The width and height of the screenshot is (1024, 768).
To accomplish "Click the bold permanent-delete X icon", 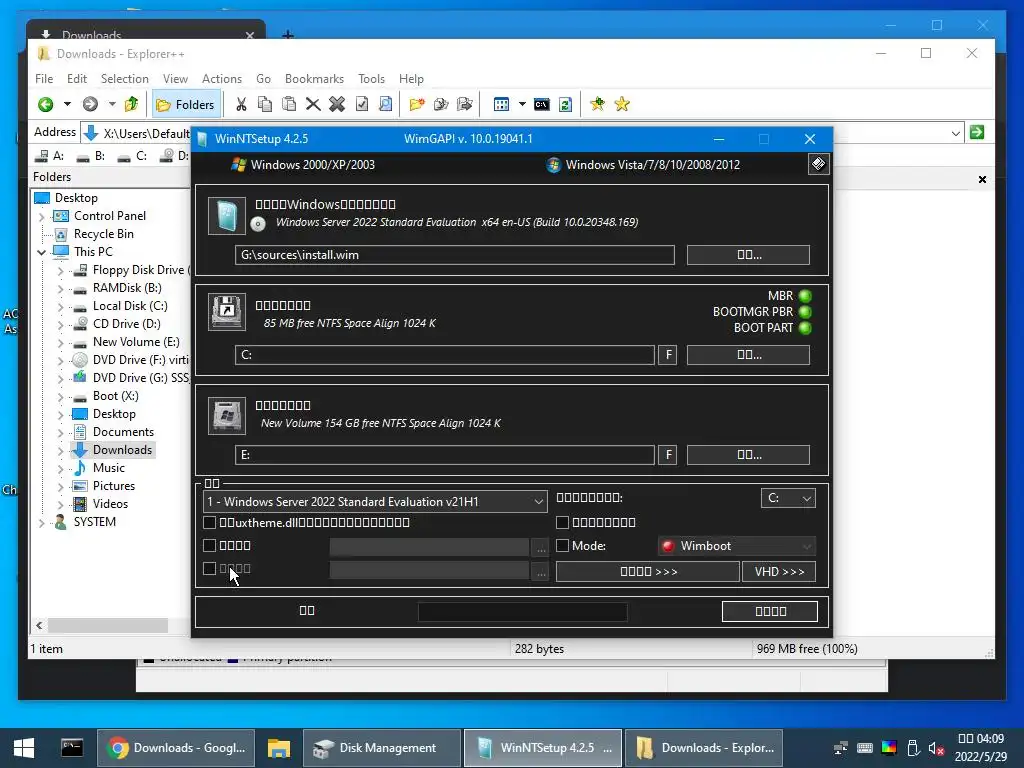I will pyautogui.click(x=337, y=104).
